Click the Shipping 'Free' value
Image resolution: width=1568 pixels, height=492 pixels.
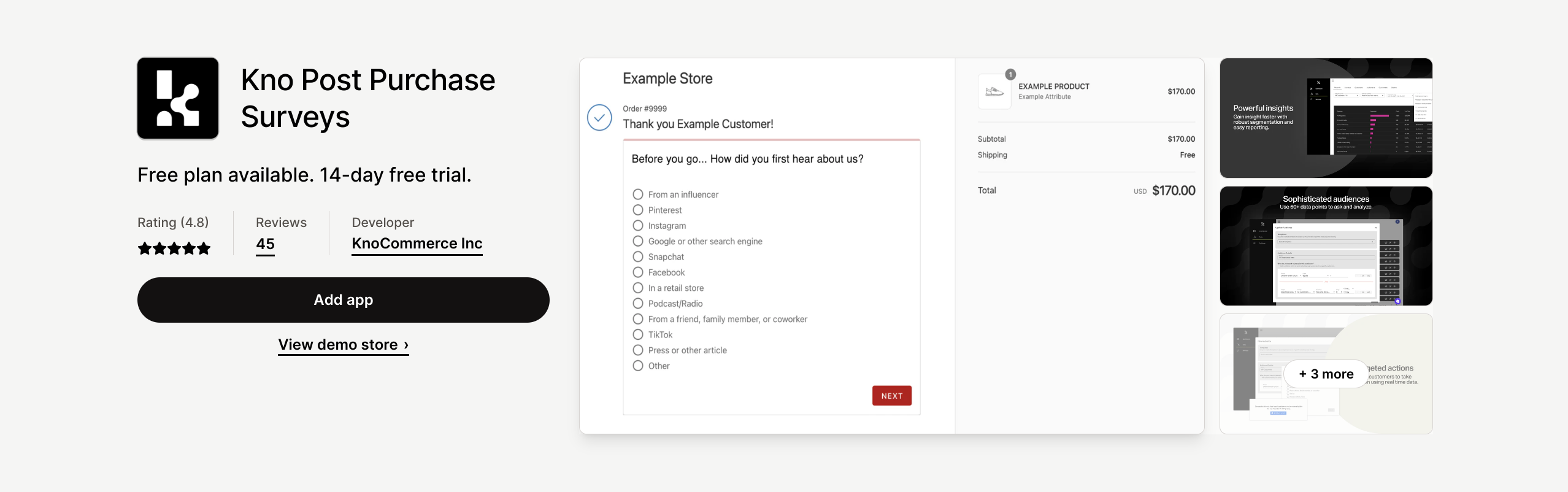[1188, 155]
